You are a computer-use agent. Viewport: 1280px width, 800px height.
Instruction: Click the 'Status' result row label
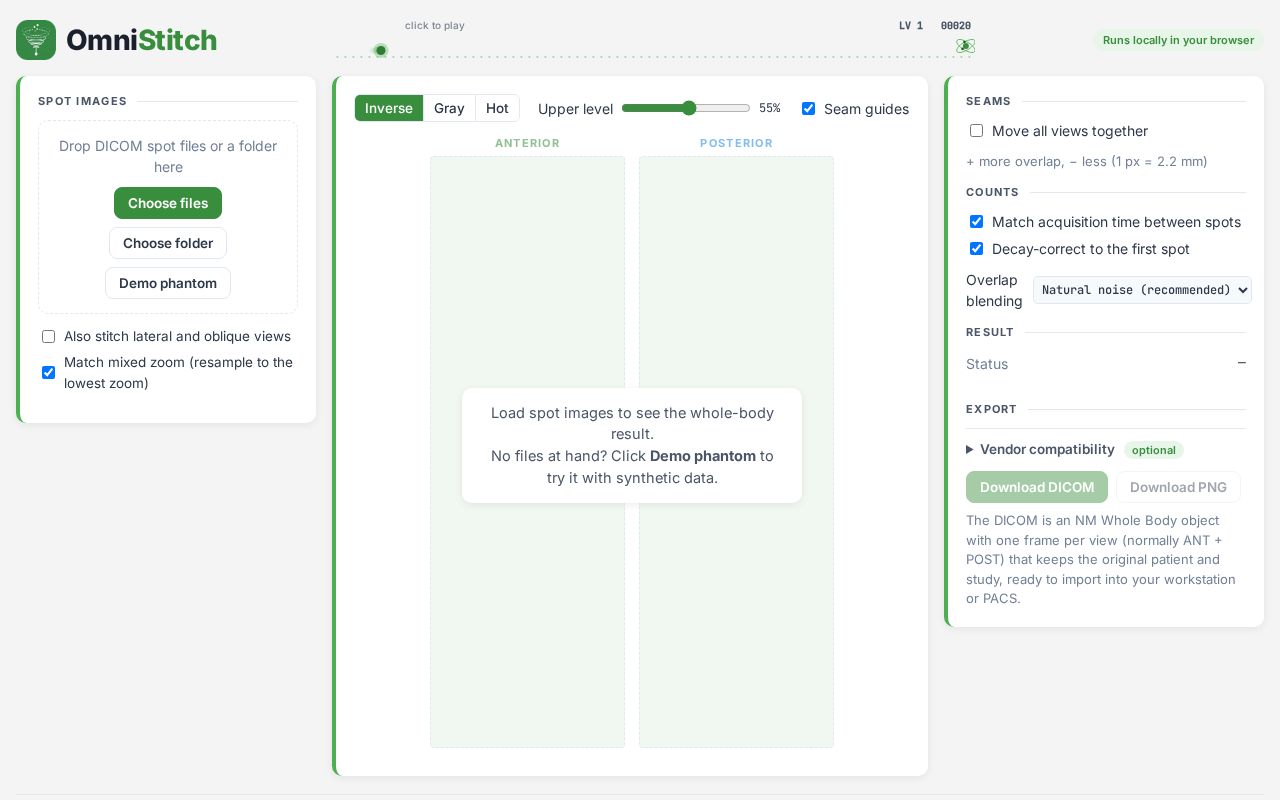[987, 364]
